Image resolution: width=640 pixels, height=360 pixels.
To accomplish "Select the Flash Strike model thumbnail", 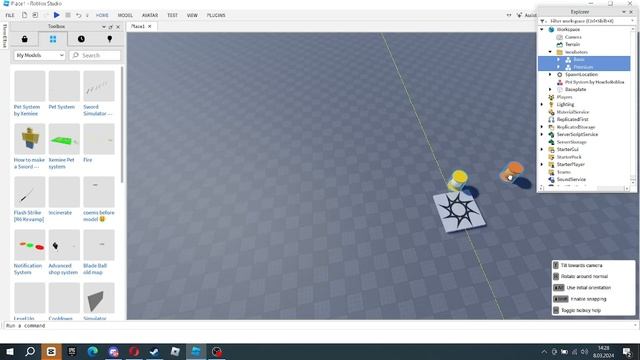I will pos(29,192).
